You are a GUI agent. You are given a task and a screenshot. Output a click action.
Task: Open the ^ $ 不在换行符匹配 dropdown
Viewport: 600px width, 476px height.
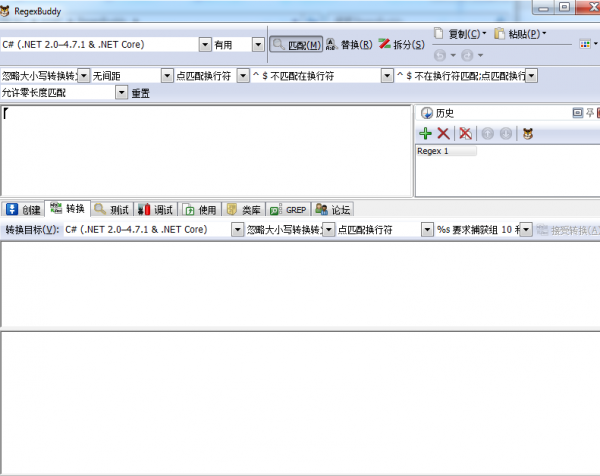[532, 76]
